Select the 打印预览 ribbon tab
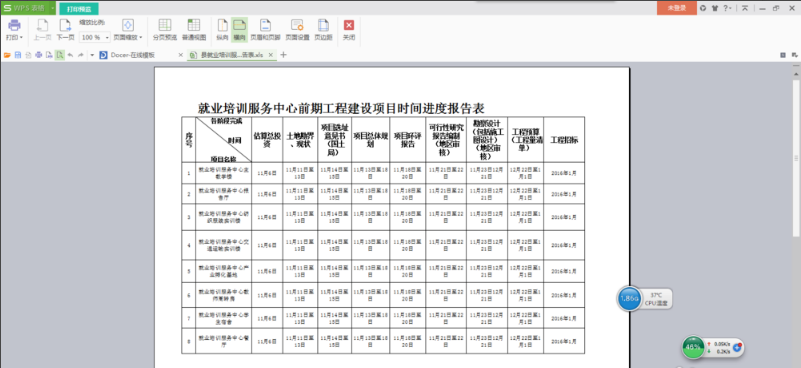Image resolution: width=801 pixels, height=368 pixels. tap(79, 9)
